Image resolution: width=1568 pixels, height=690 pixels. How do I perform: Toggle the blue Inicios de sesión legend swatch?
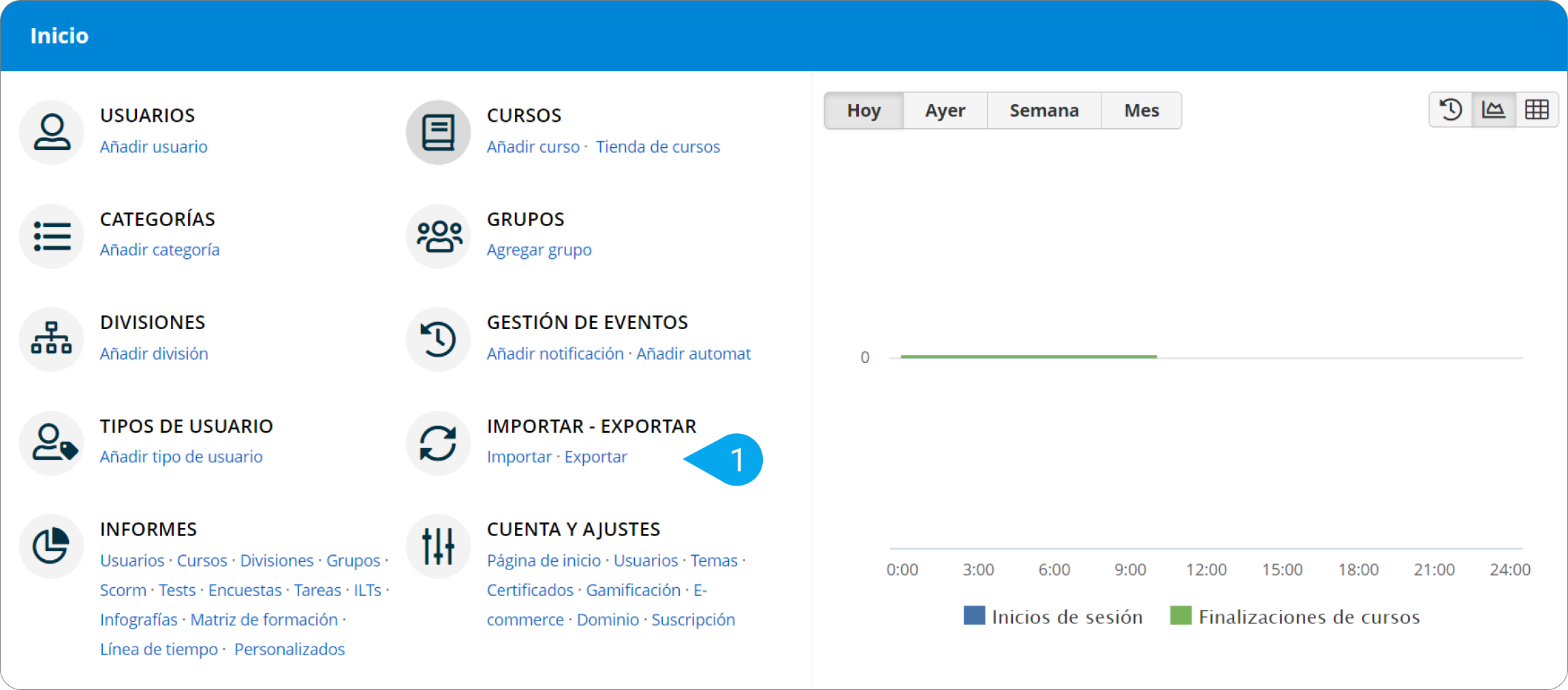(974, 616)
